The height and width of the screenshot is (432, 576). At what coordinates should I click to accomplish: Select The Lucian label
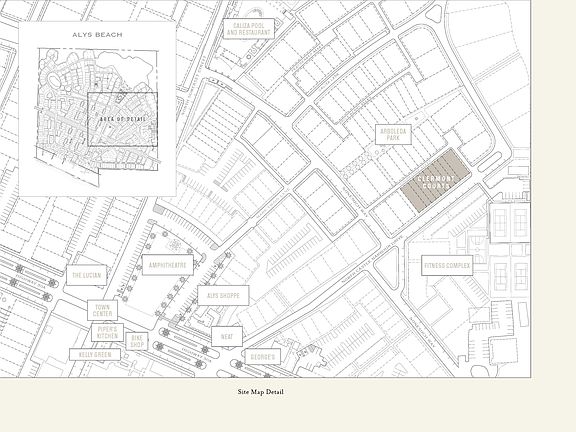point(86,275)
